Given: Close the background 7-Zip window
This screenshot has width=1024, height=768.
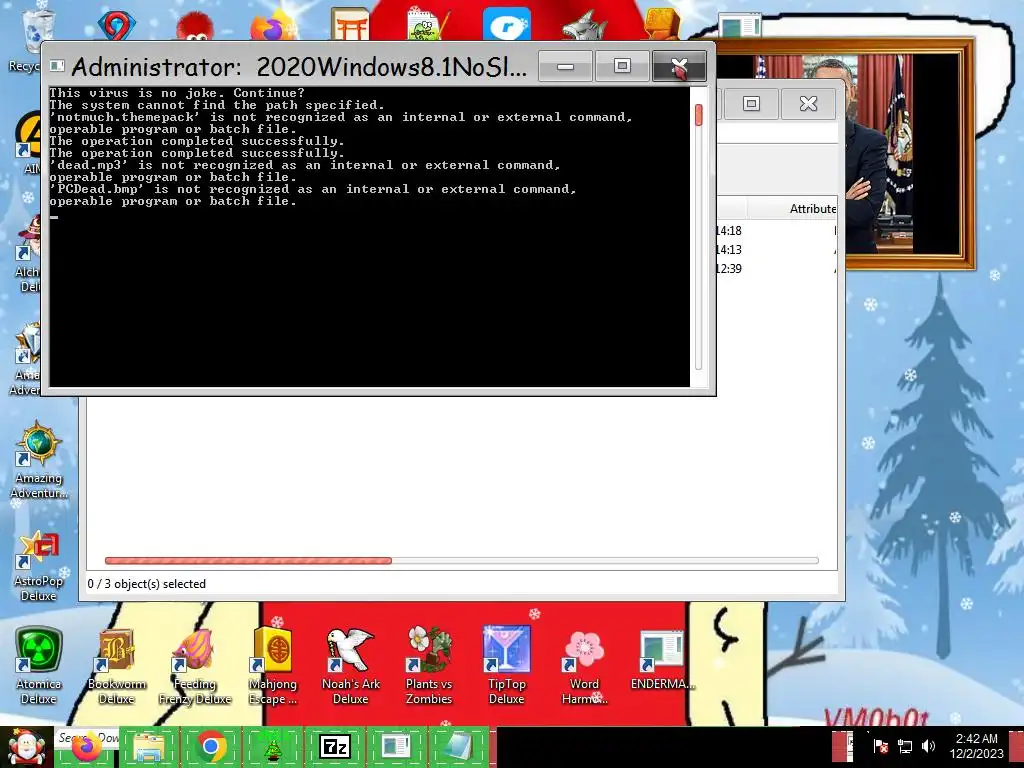Looking at the screenshot, I should coord(808,103).
